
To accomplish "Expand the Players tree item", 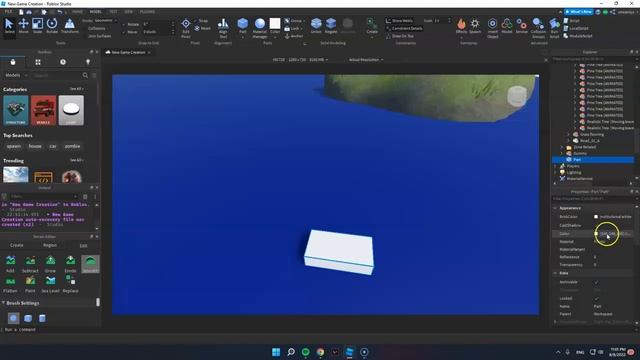I will (x=556, y=166).
